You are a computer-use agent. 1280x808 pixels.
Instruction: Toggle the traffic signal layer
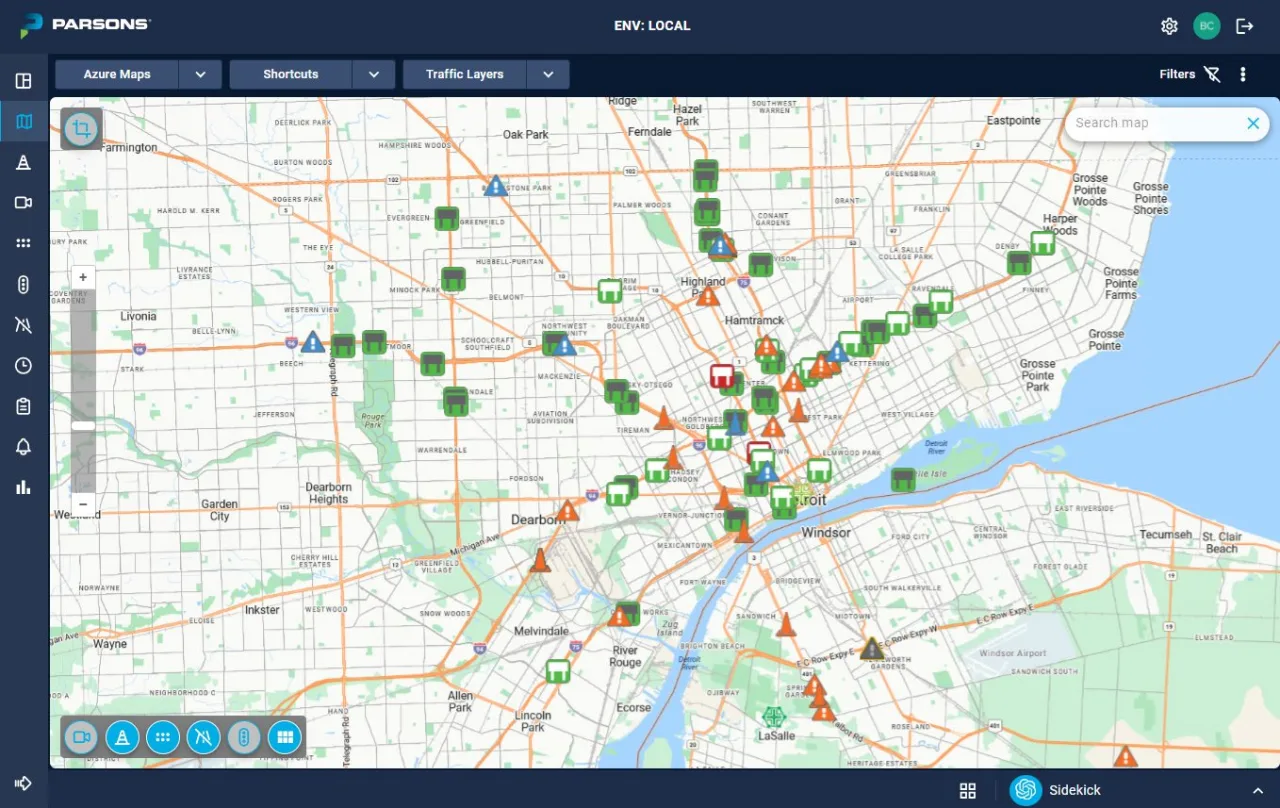[x=244, y=738]
